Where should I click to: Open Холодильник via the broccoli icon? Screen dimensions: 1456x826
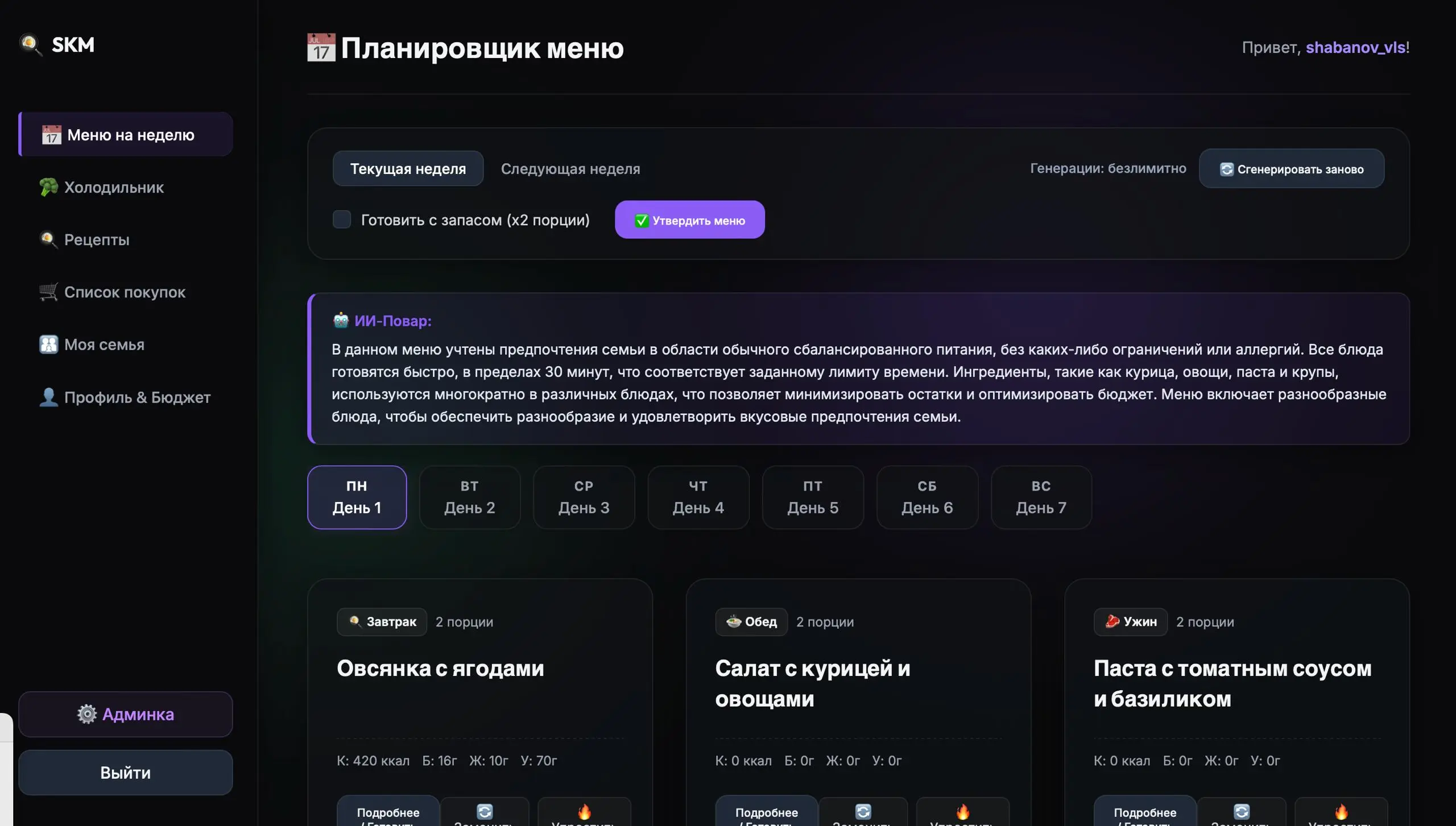pos(48,187)
